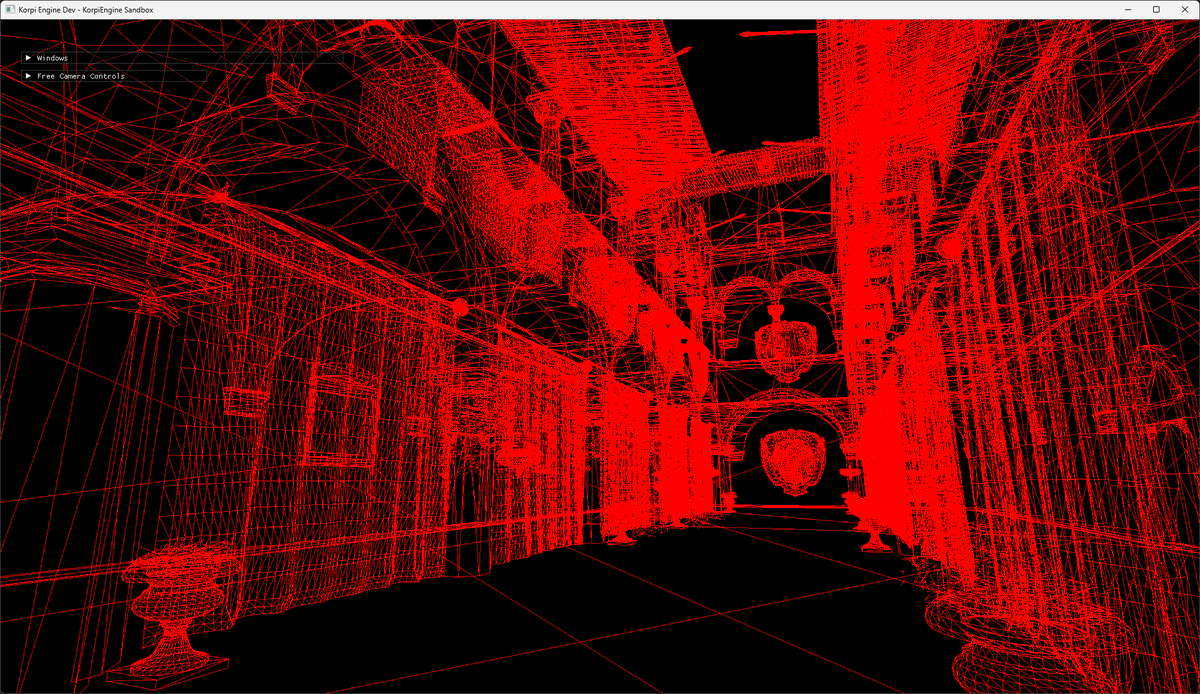Click the Korpi Engine title bar app icon
Viewport: 1200px width, 694px height.
coord(9,9)
